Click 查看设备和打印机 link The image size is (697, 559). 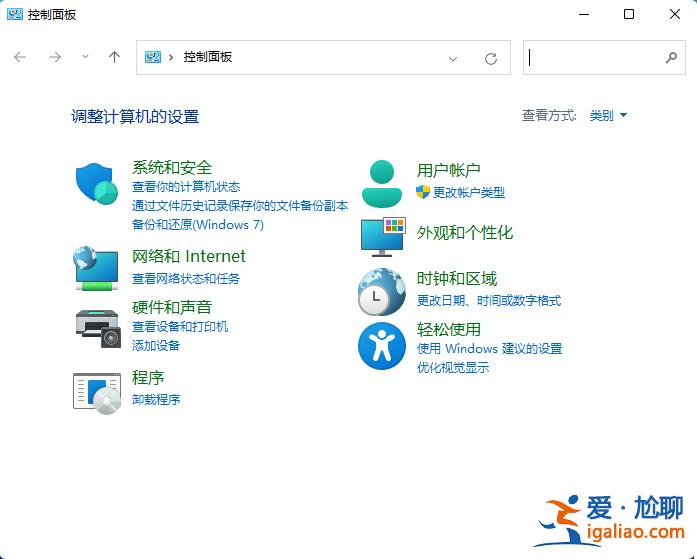180,327
